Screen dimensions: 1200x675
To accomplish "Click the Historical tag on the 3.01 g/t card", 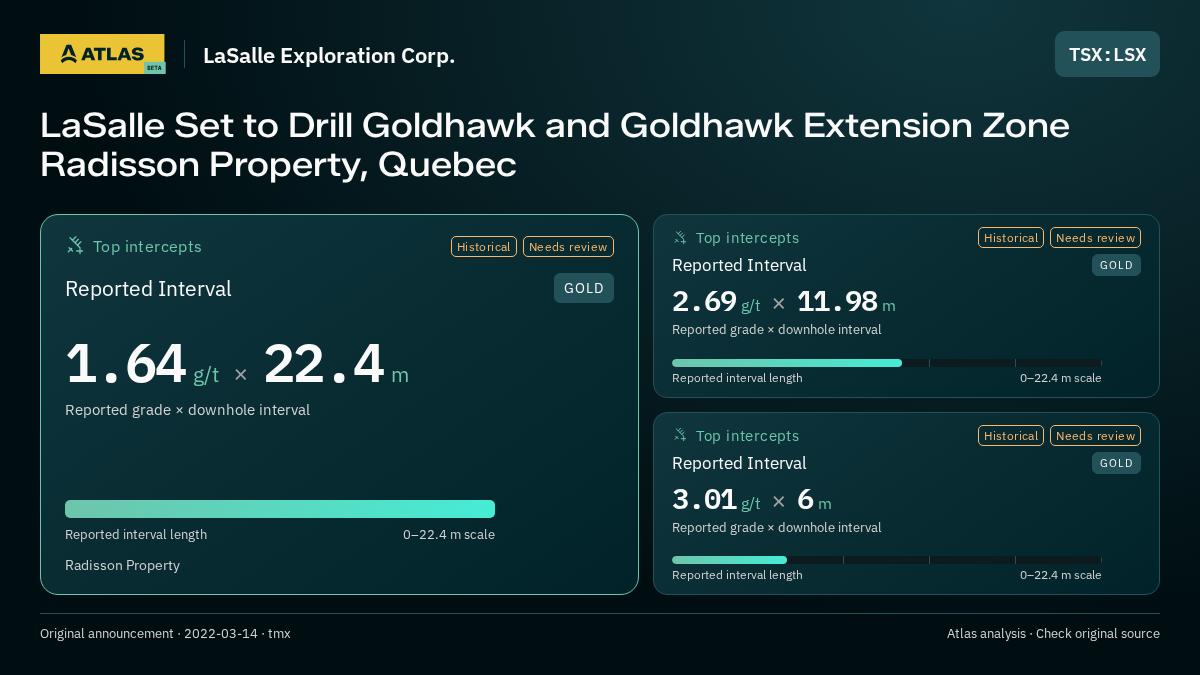I will point(1011,436).
